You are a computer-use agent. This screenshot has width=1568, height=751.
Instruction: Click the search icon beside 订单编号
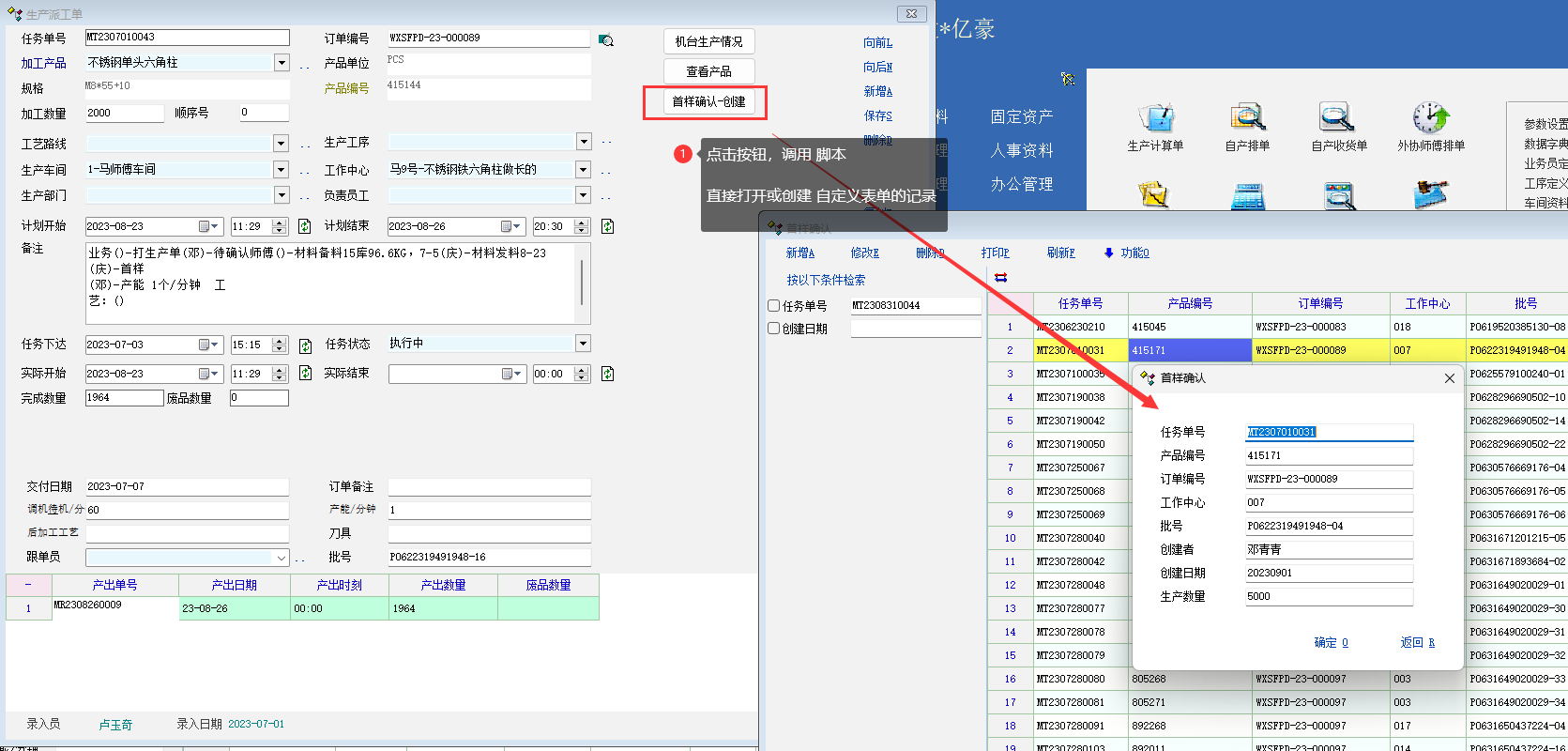[x=606, y=39]
